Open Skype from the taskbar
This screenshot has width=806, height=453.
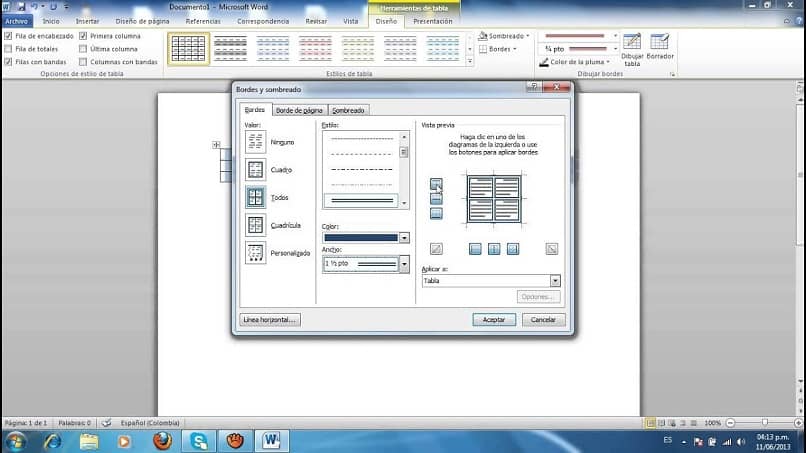tap(199, 441)
